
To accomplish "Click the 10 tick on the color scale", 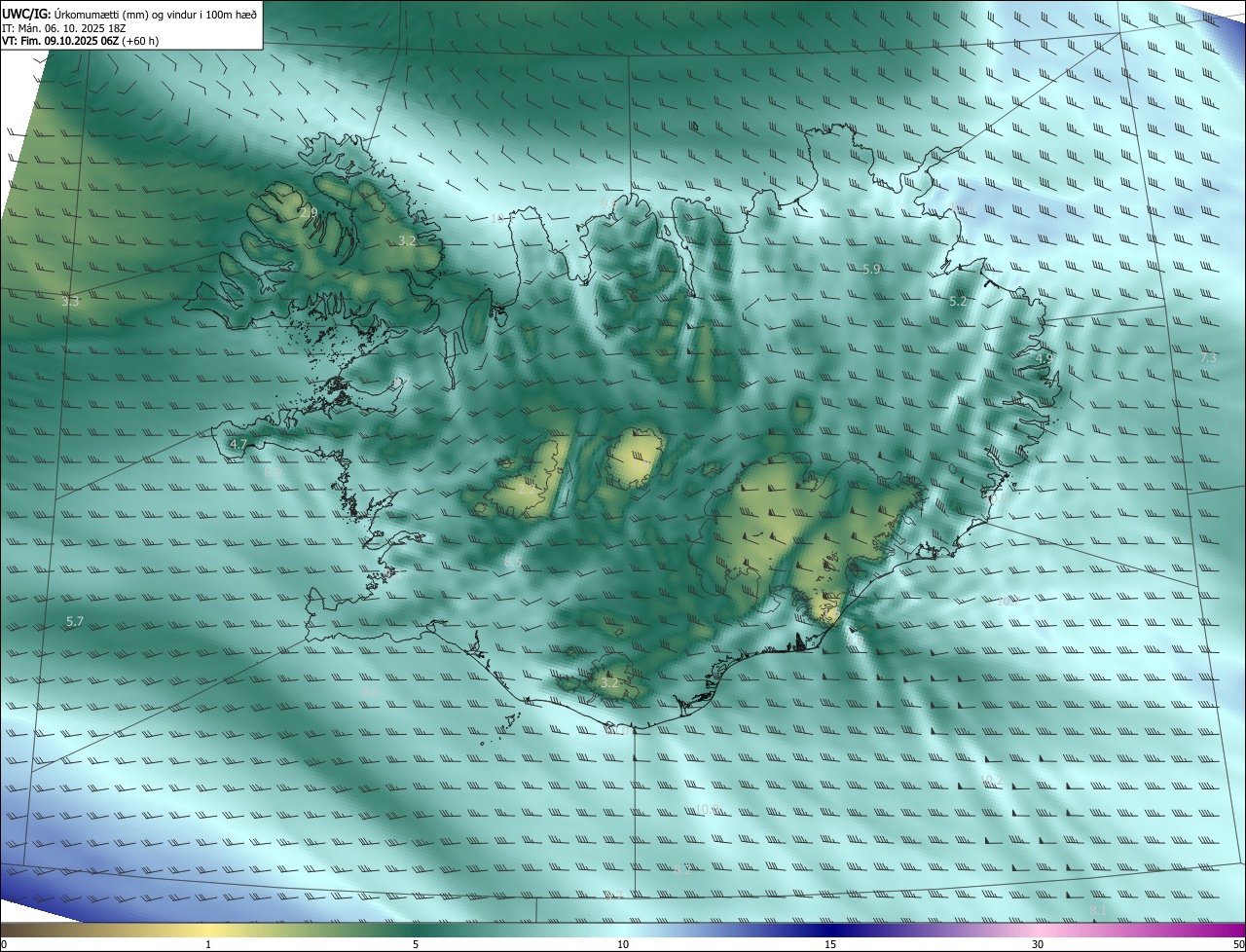I will tap(623, 944).
